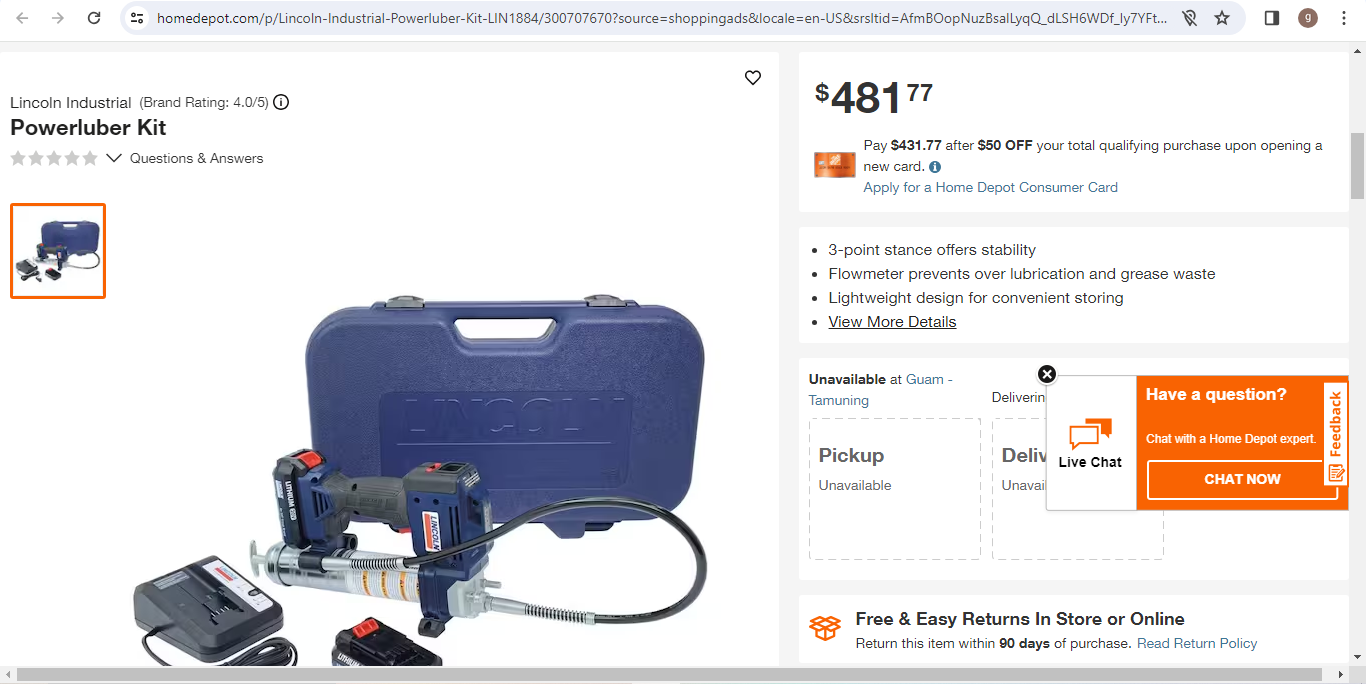Screen dimensions: 1366x684
Task: View site information icon in address bar
Action: (x=138, y=18)
